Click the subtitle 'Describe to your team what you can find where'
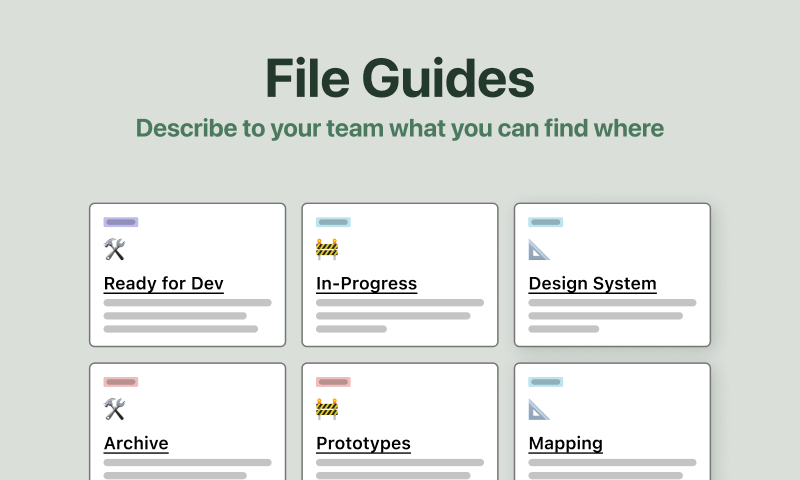Image resolution: width=800 pixels, height=480 pixels. [x=400, y=128]
